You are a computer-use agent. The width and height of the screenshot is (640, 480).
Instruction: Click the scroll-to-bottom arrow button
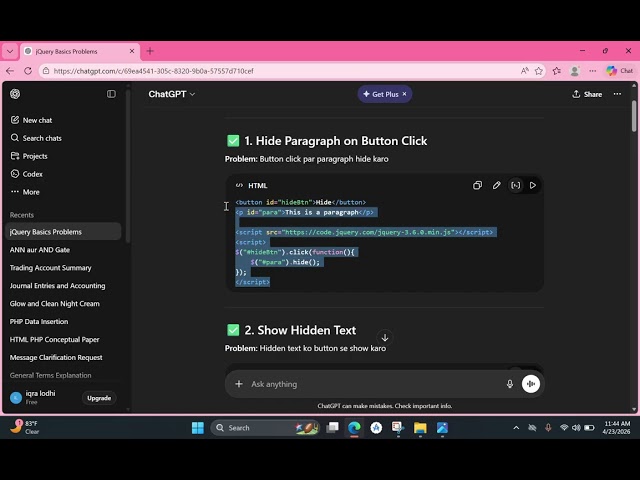point(384,338)
